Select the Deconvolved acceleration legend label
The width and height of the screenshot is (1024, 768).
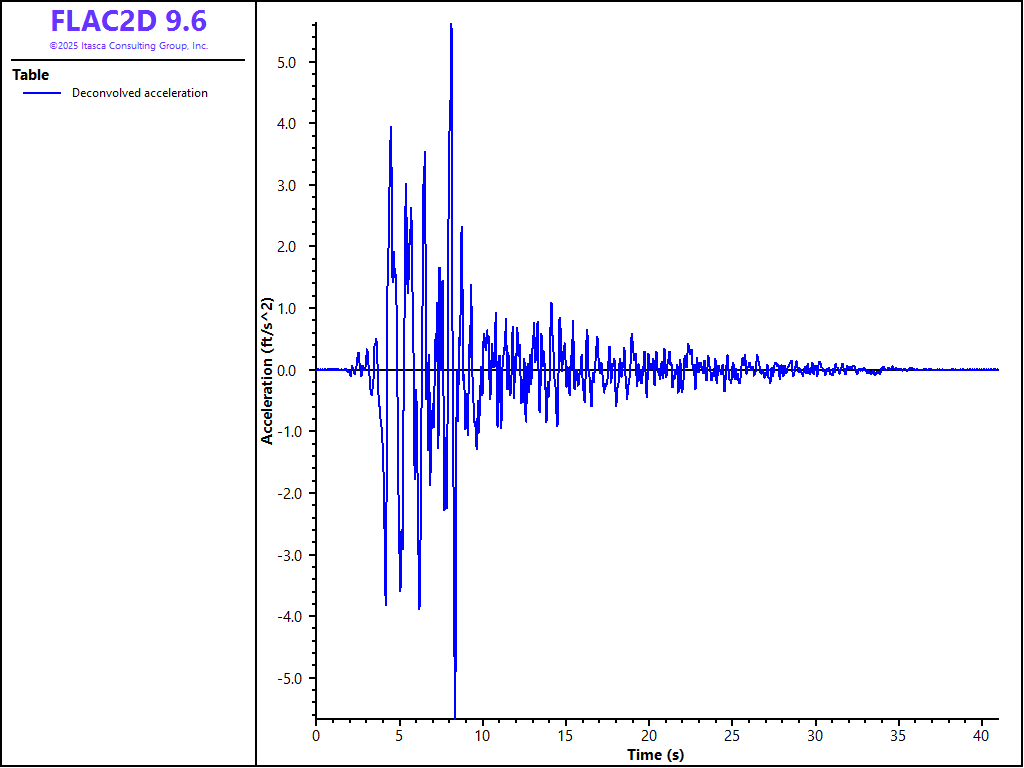coord(140,93)
